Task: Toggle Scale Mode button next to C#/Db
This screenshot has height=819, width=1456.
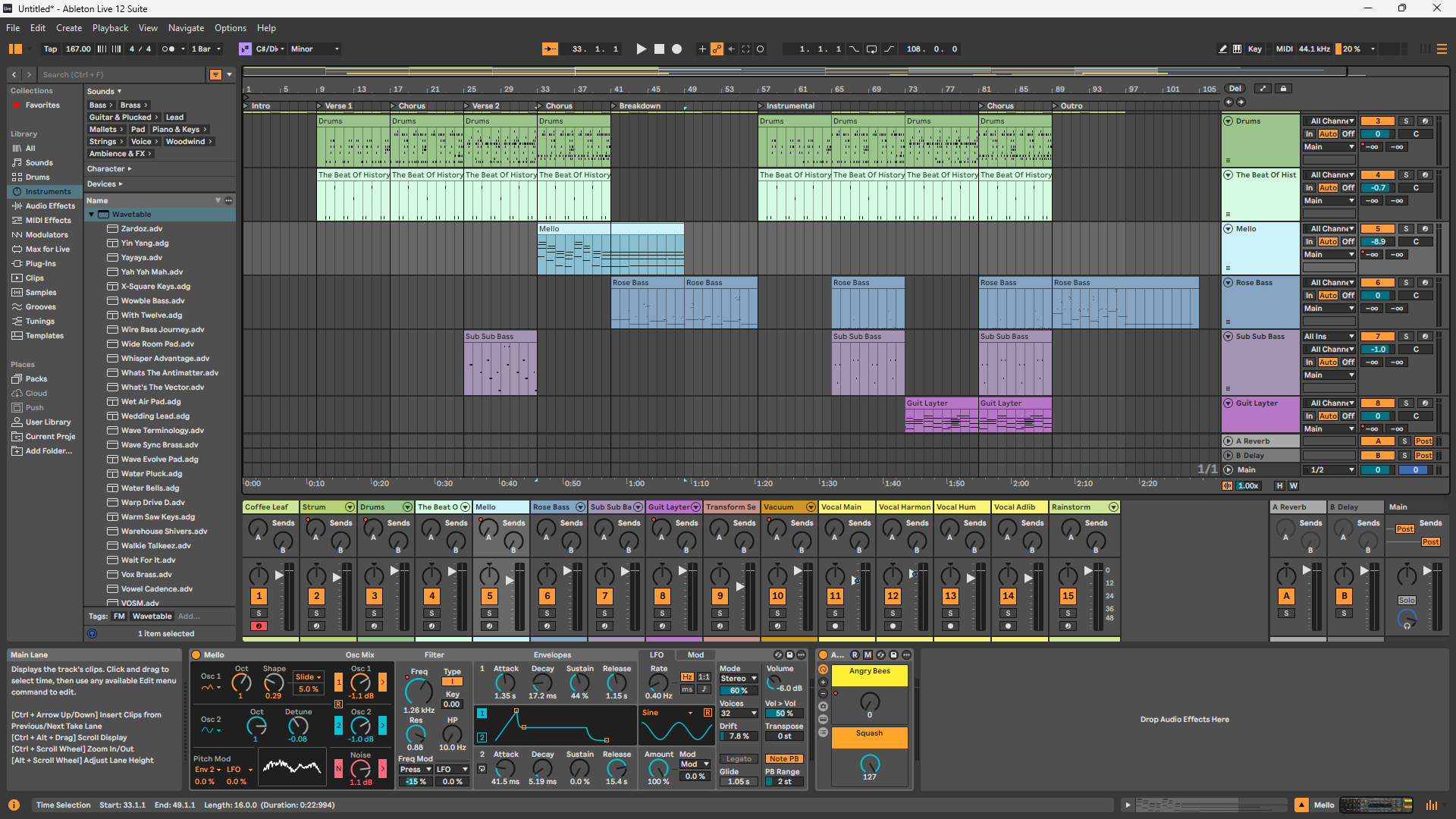Action: [245, 49]
